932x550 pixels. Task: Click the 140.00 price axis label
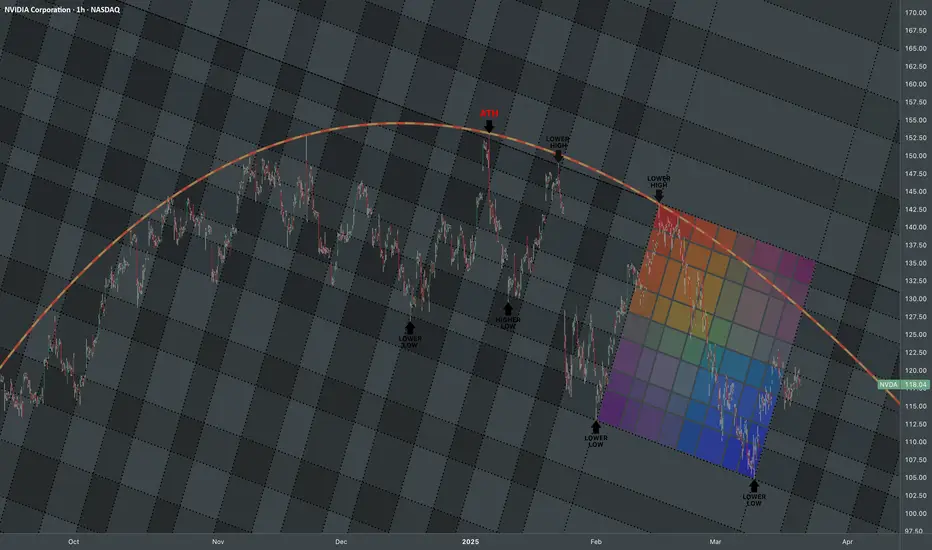pos(916,227)
